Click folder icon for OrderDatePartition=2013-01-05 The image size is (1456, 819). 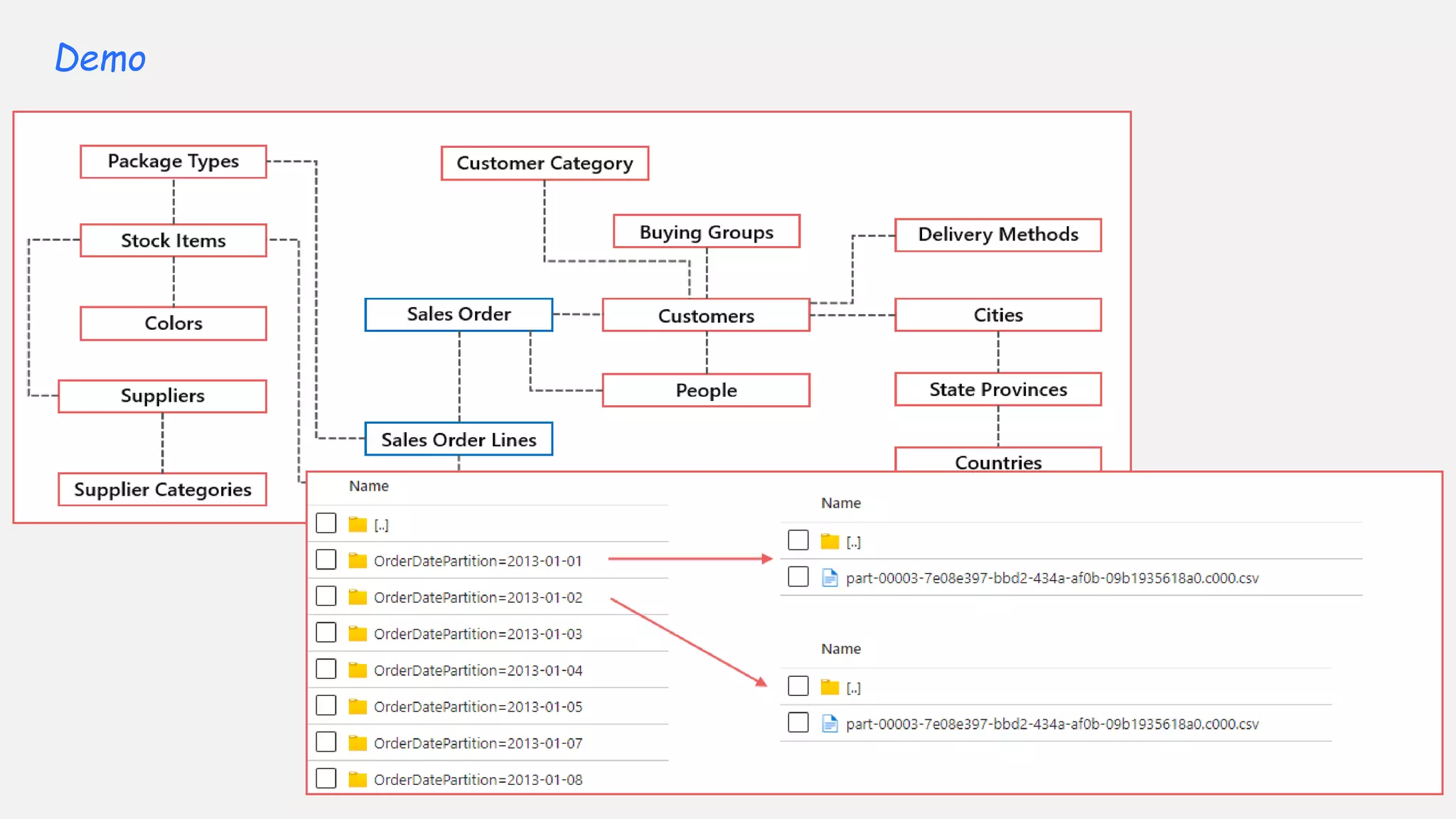[358, 707]
